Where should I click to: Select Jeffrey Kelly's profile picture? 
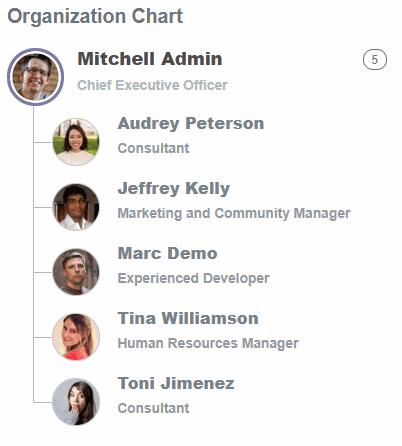tap(76, 207)
